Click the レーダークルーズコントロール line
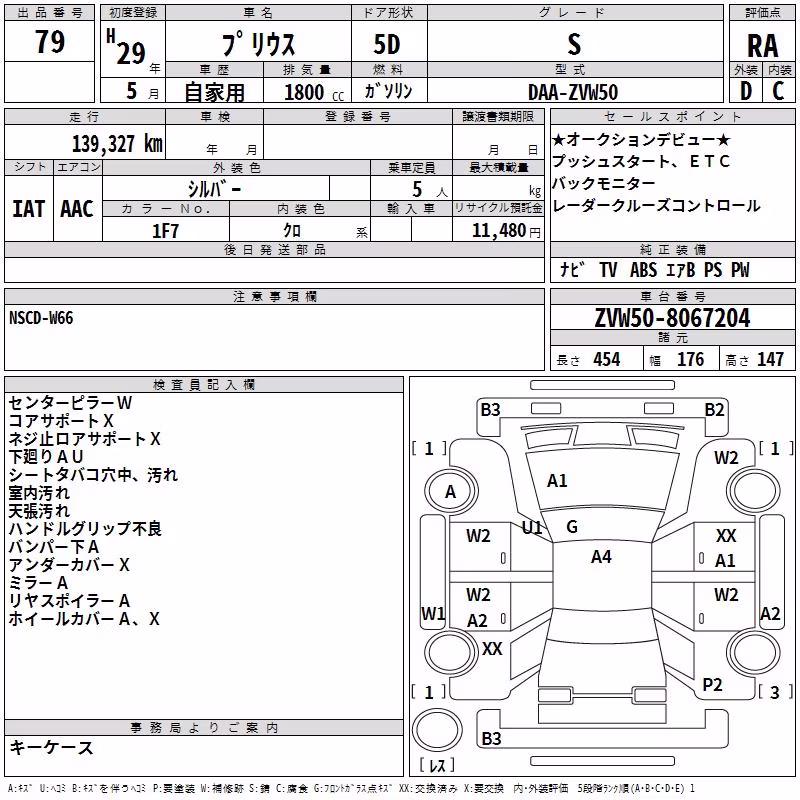 click(x=656, y=206)
